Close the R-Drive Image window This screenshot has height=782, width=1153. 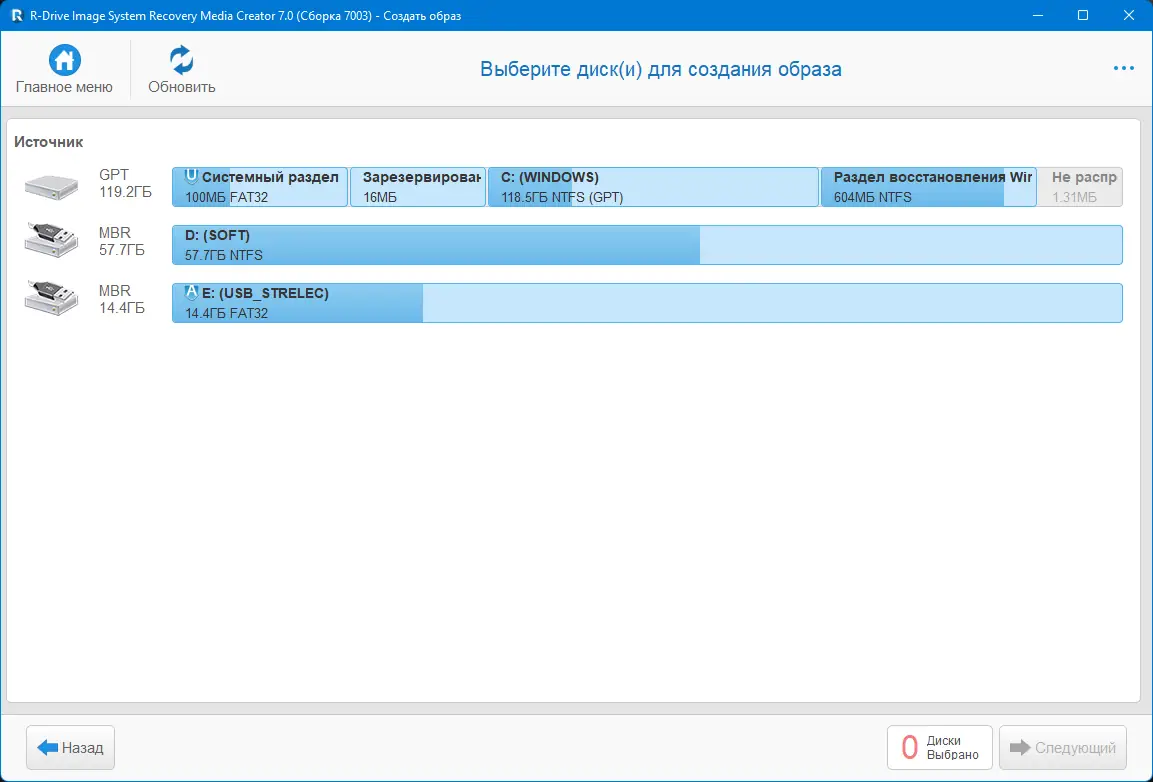point(1129,15)
